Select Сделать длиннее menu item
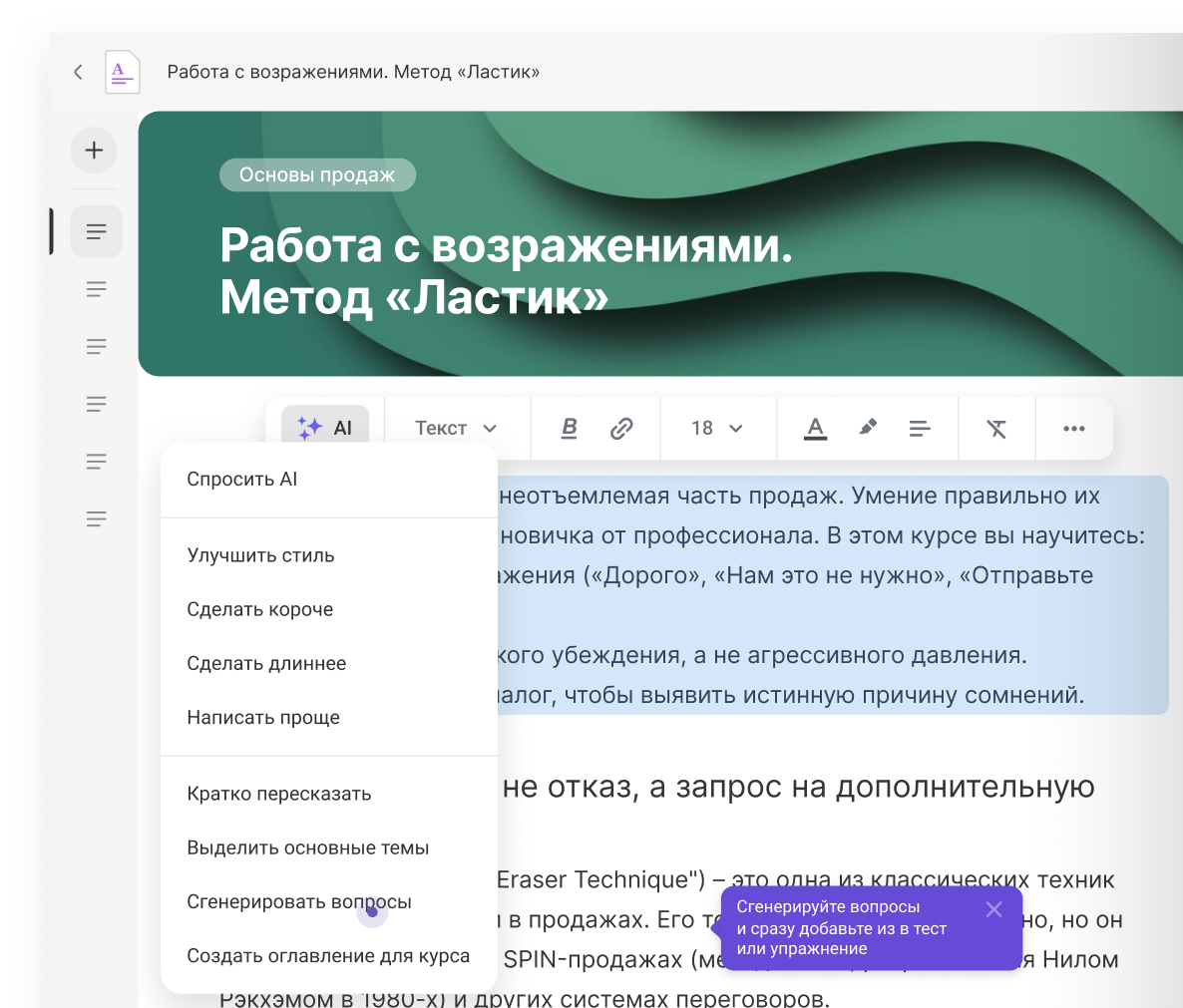Screen dimensions: 1183x1008 pos(330,663)
